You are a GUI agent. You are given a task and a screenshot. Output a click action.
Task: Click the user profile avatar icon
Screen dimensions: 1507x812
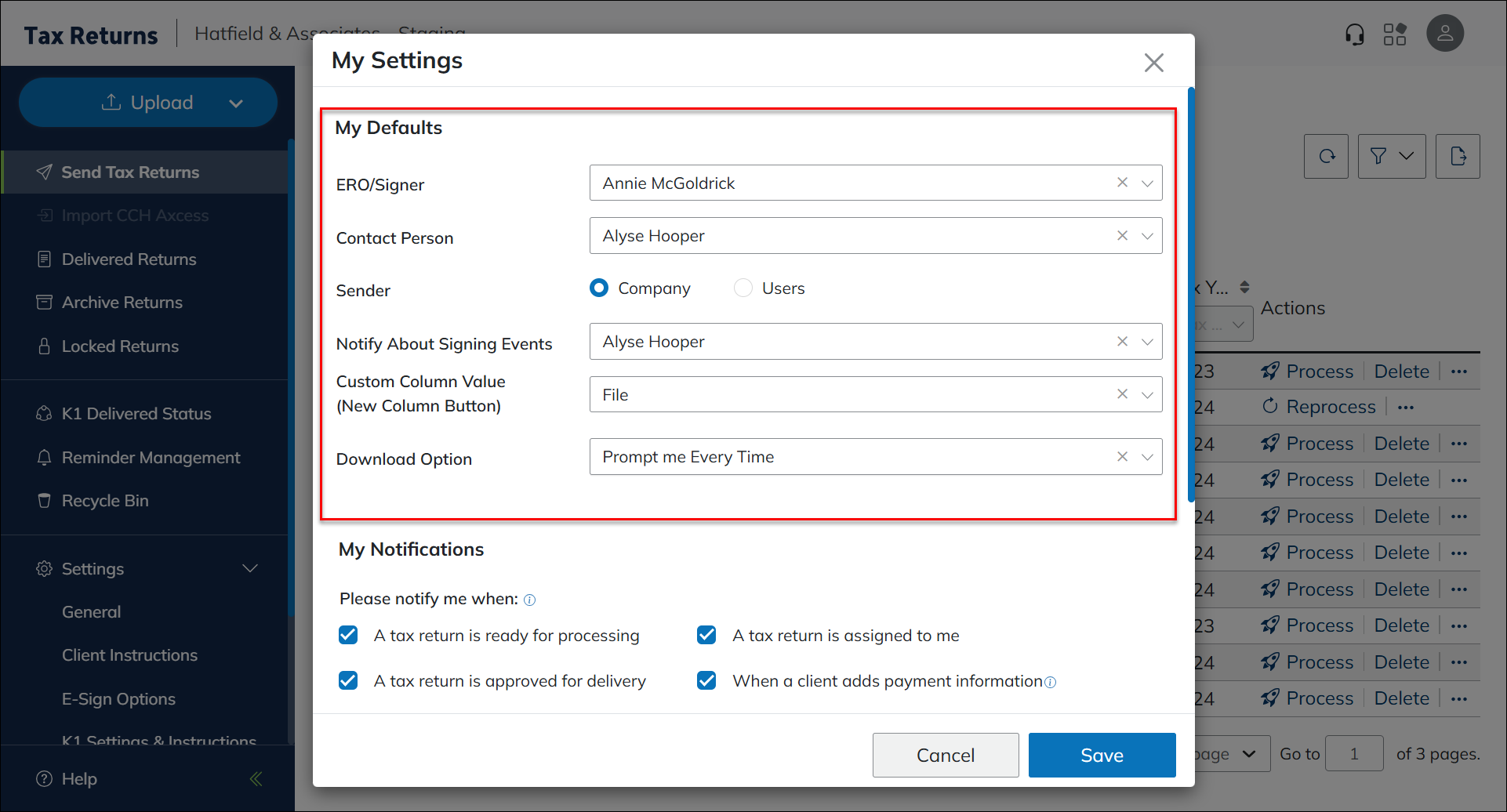1444,34
